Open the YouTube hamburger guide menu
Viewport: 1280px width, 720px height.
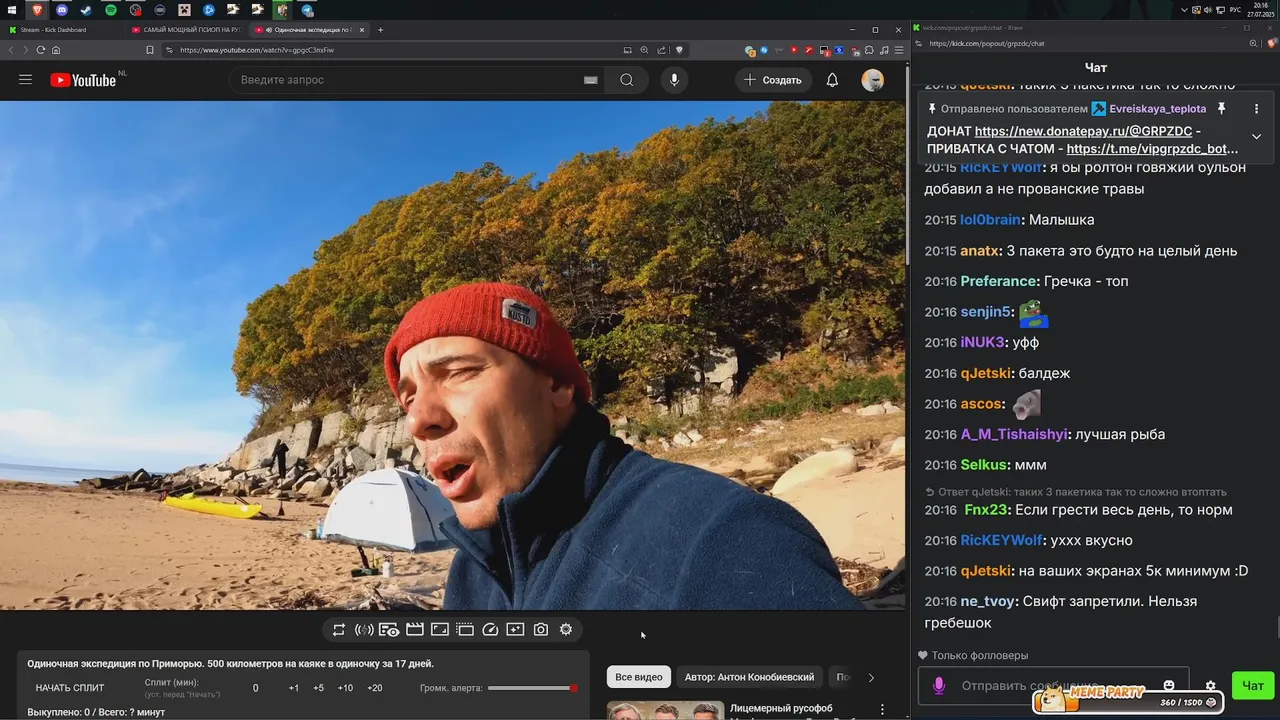pos(25,80)
